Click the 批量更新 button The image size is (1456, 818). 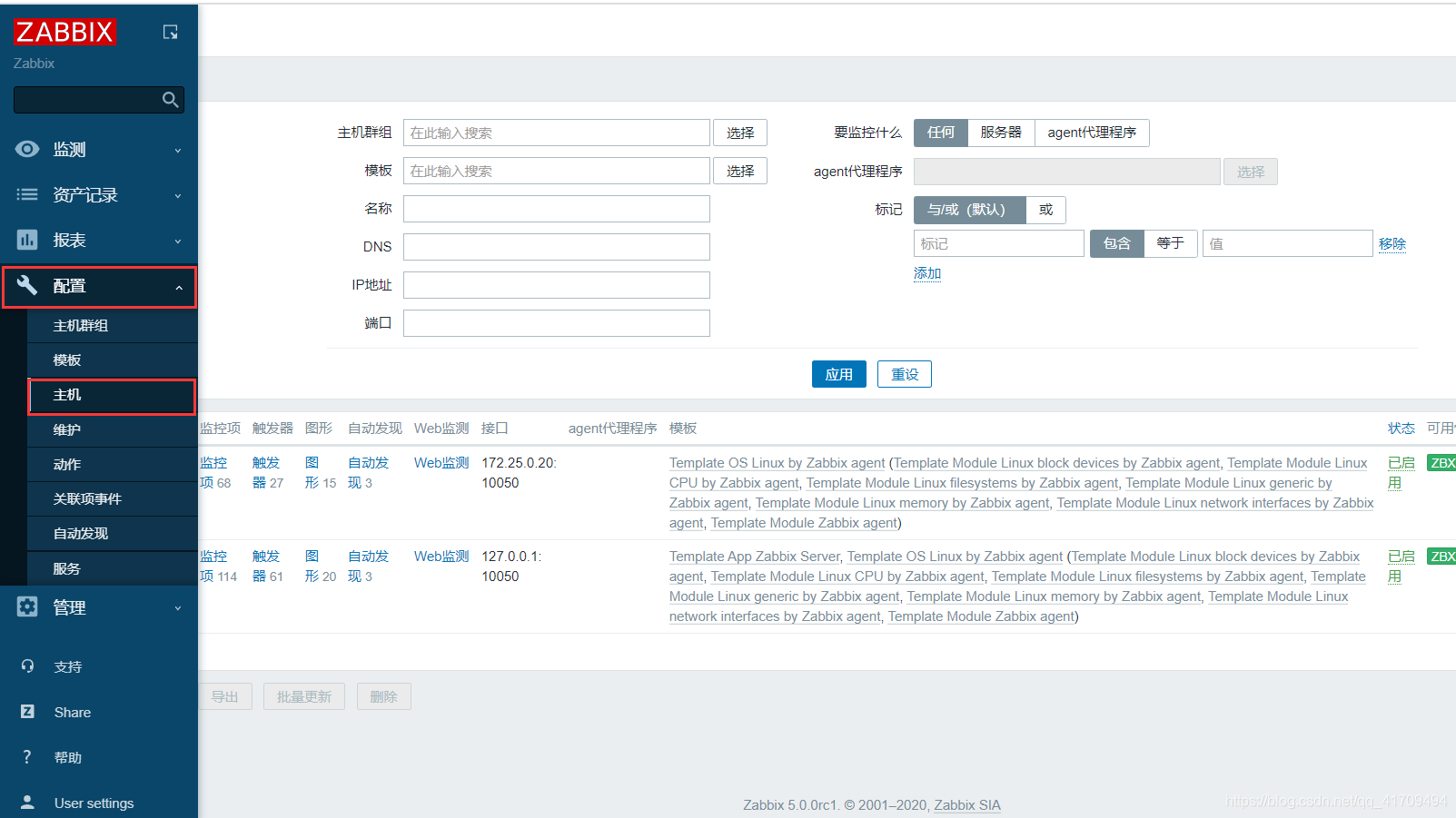point(304,696)
